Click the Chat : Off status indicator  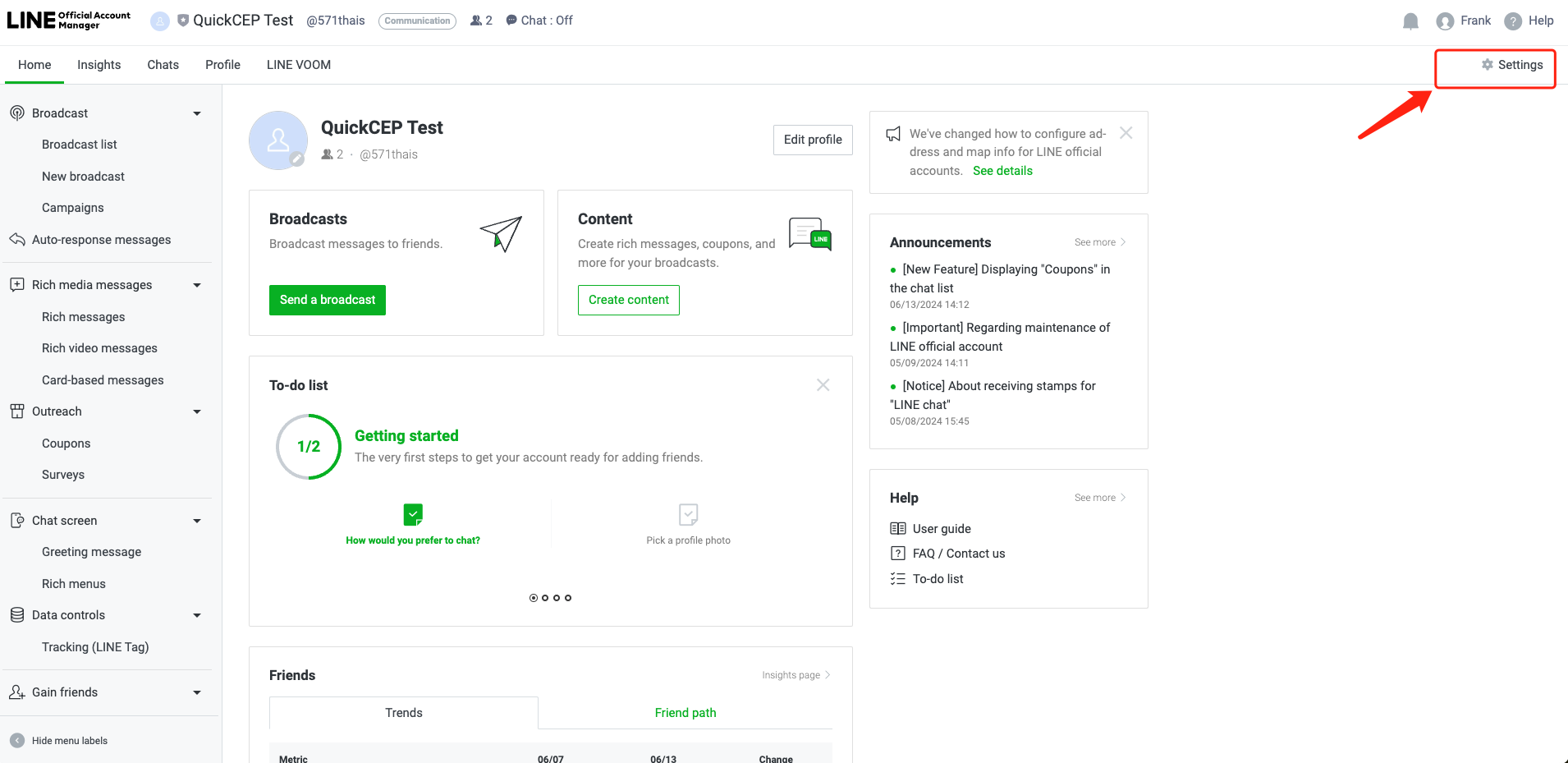pyautogui.click(x=539, y=21)
